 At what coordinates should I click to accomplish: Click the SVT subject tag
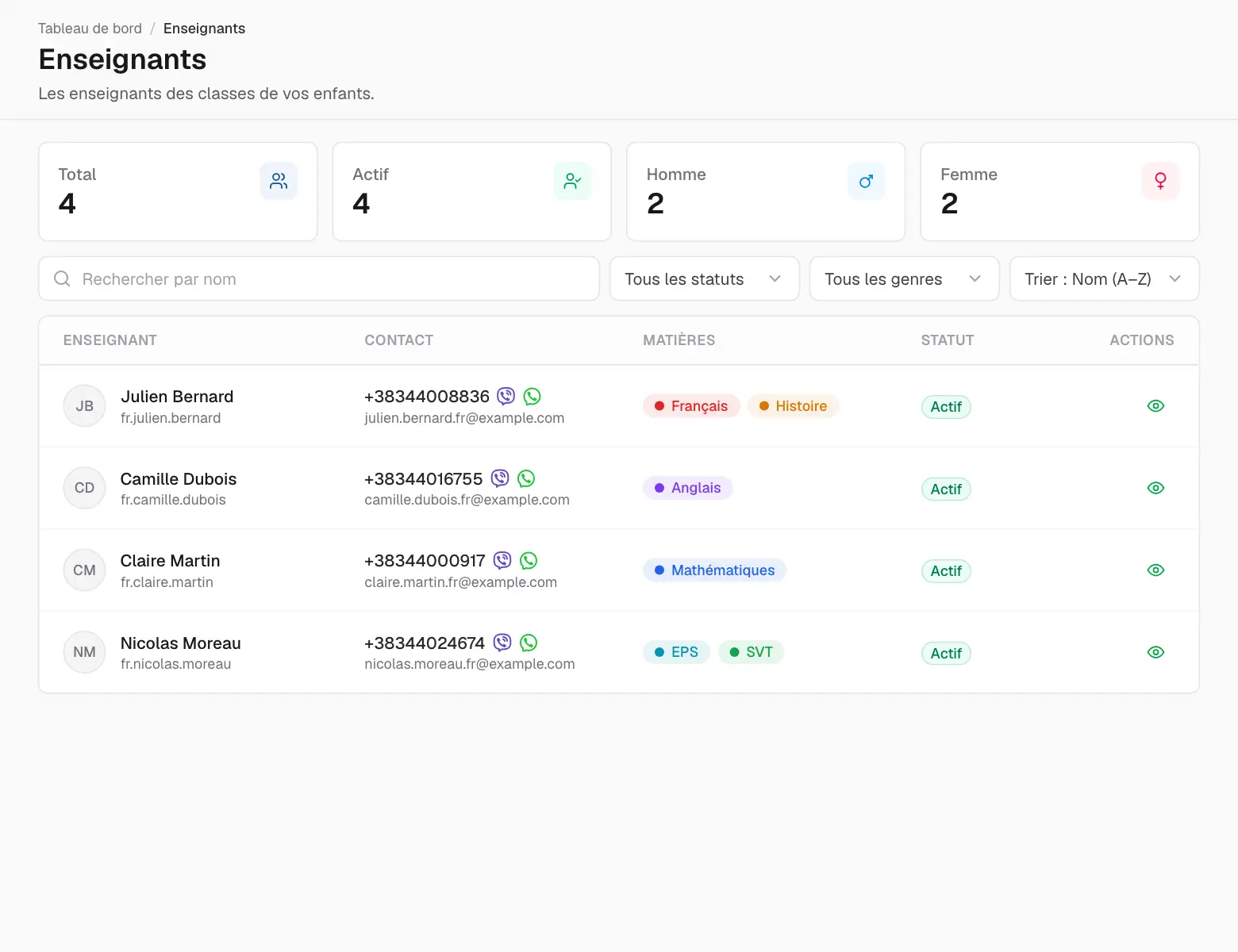(x=751, y=652)
